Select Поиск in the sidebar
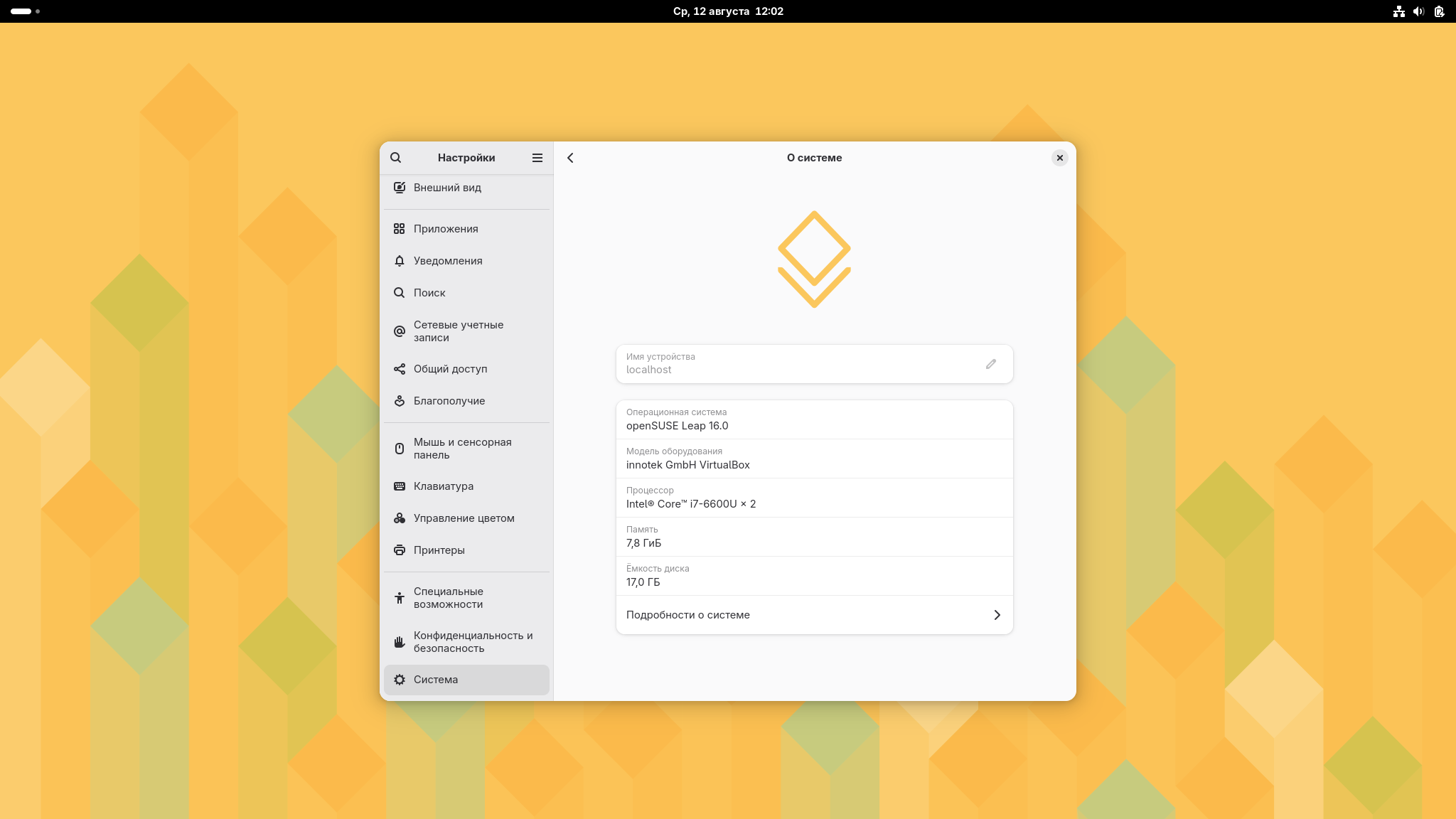 466,293
